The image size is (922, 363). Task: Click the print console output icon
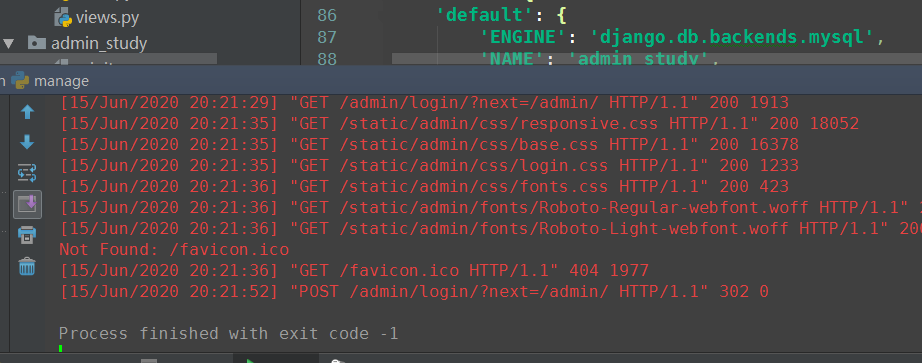point(27,235)
